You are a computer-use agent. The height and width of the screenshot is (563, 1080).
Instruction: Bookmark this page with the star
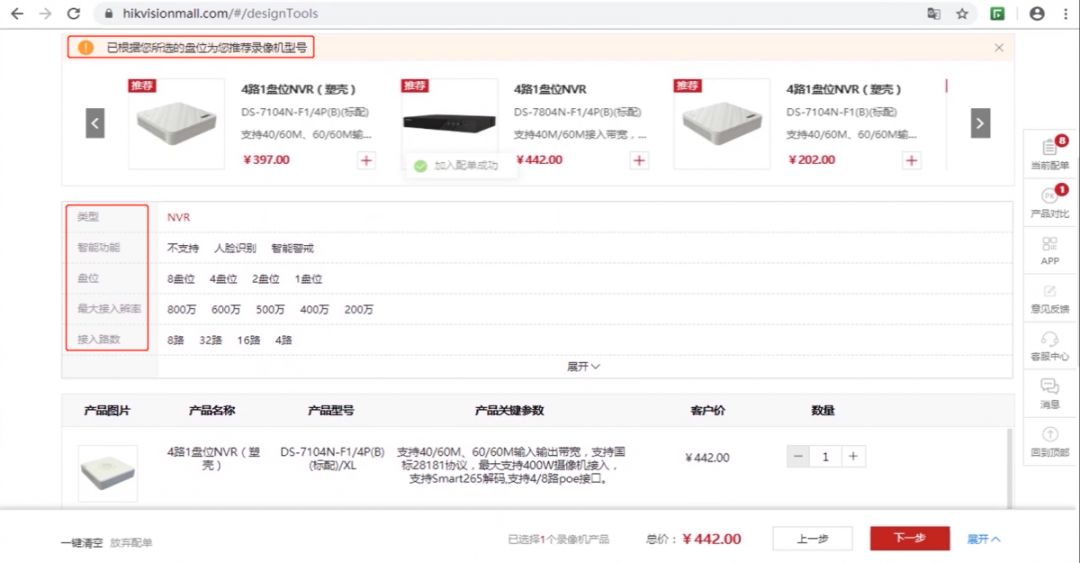962,13
